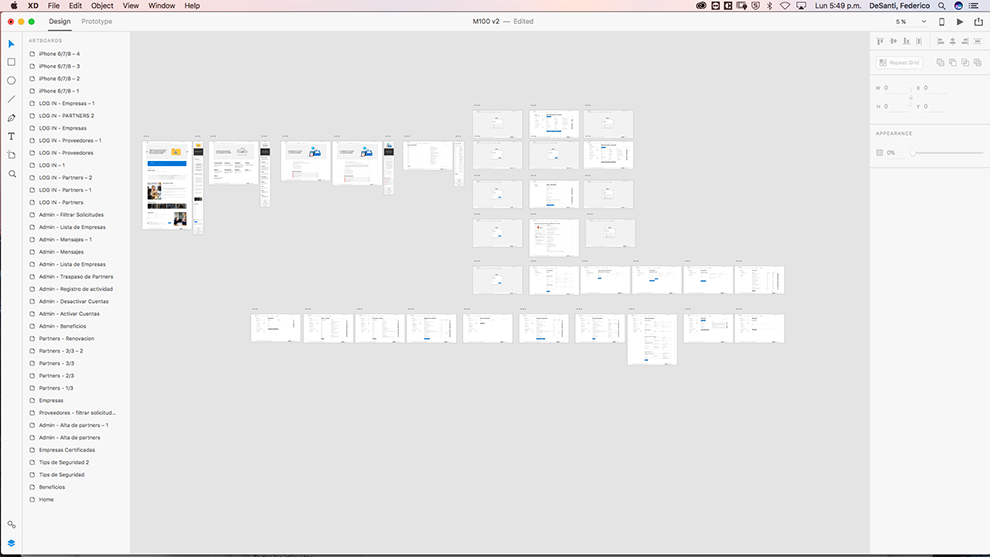Select the Line tool
The width and height of the screenshot is (991, 557).
pos(12,99)
